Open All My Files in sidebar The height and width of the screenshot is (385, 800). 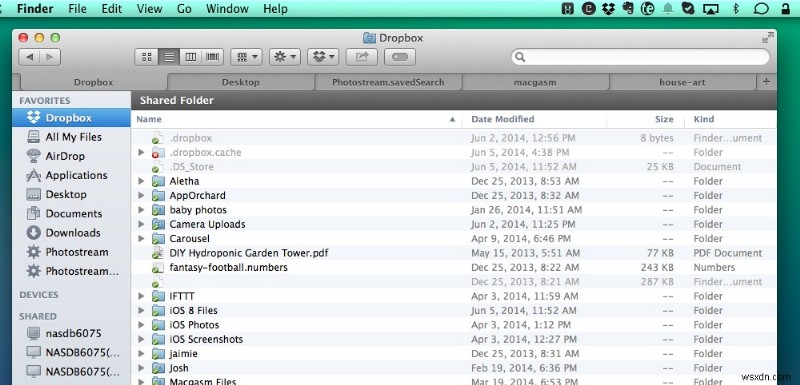pyautogui.click(x=71, y=137)
